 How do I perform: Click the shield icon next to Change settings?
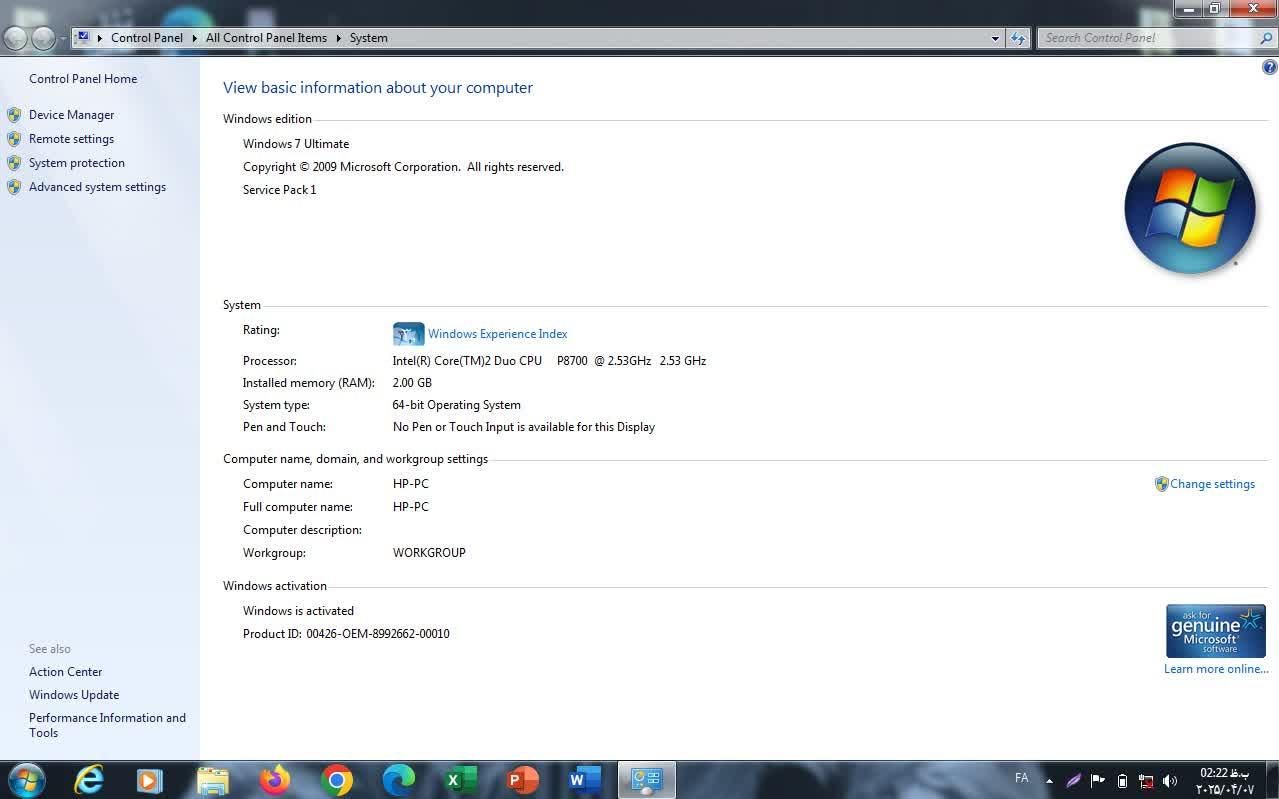1161,484
